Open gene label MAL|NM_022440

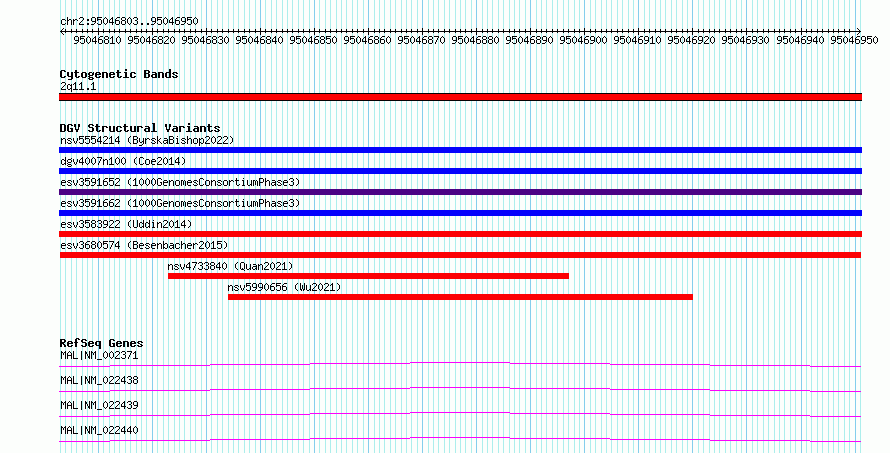point(99,430)
